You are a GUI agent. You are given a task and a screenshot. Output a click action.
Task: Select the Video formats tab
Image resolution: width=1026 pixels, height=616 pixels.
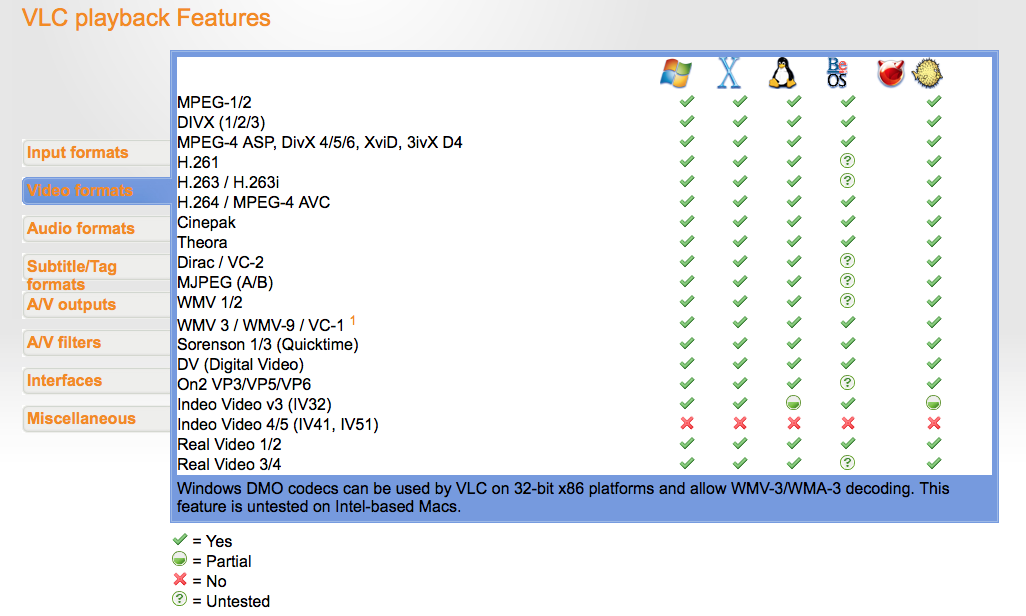coord(96,190)
